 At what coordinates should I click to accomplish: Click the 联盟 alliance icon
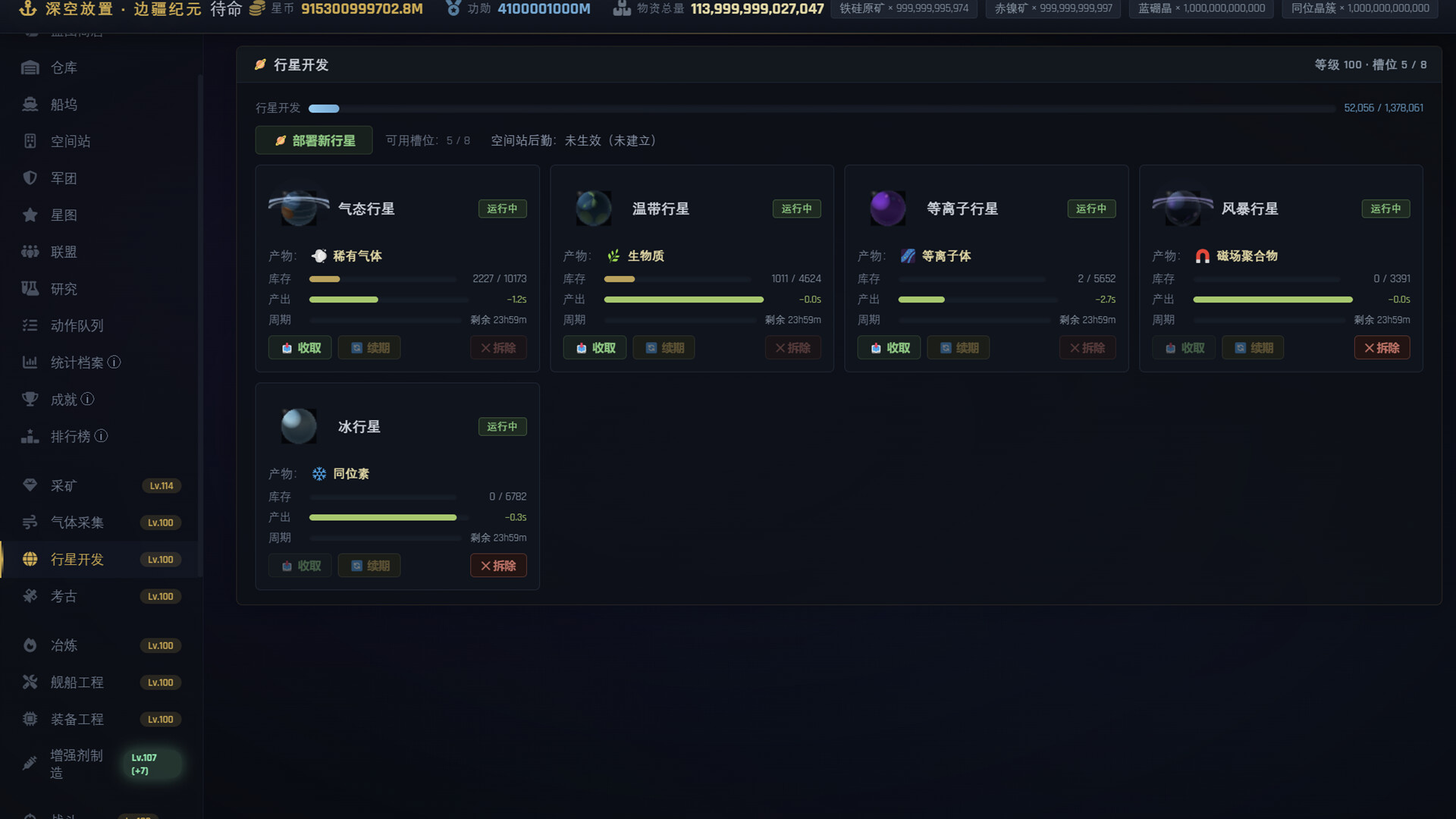pyautogui.click(x=30, y=252)
